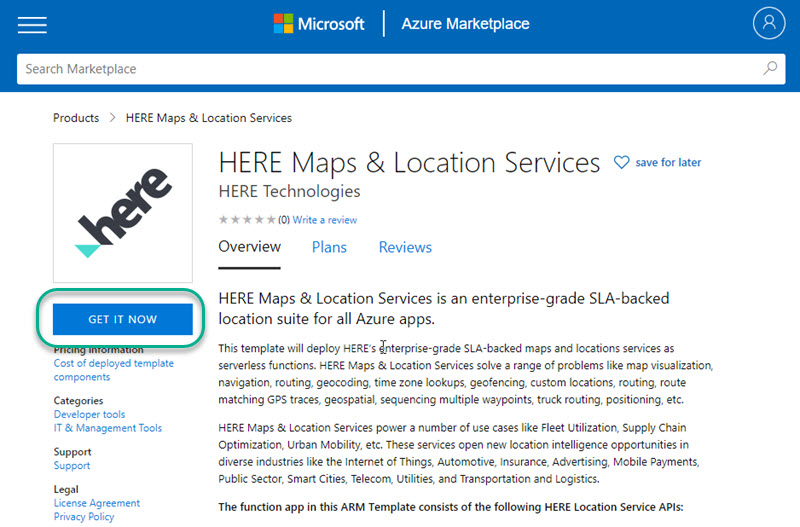Image resolution: width=800 pixels, height=527 pixels.
Task: Click the star rating row
Action: click(x=247, y=220)
